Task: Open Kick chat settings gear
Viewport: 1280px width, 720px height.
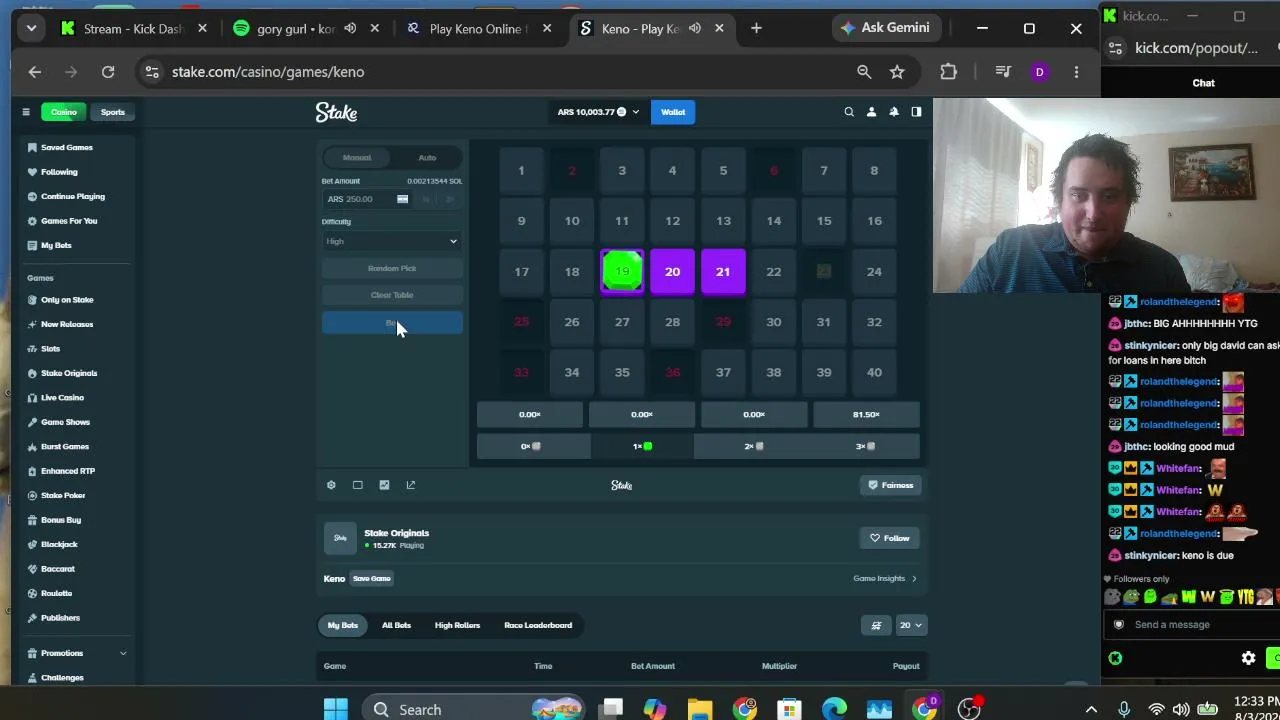Action: pyautogui.click(x=1248, y=658)
